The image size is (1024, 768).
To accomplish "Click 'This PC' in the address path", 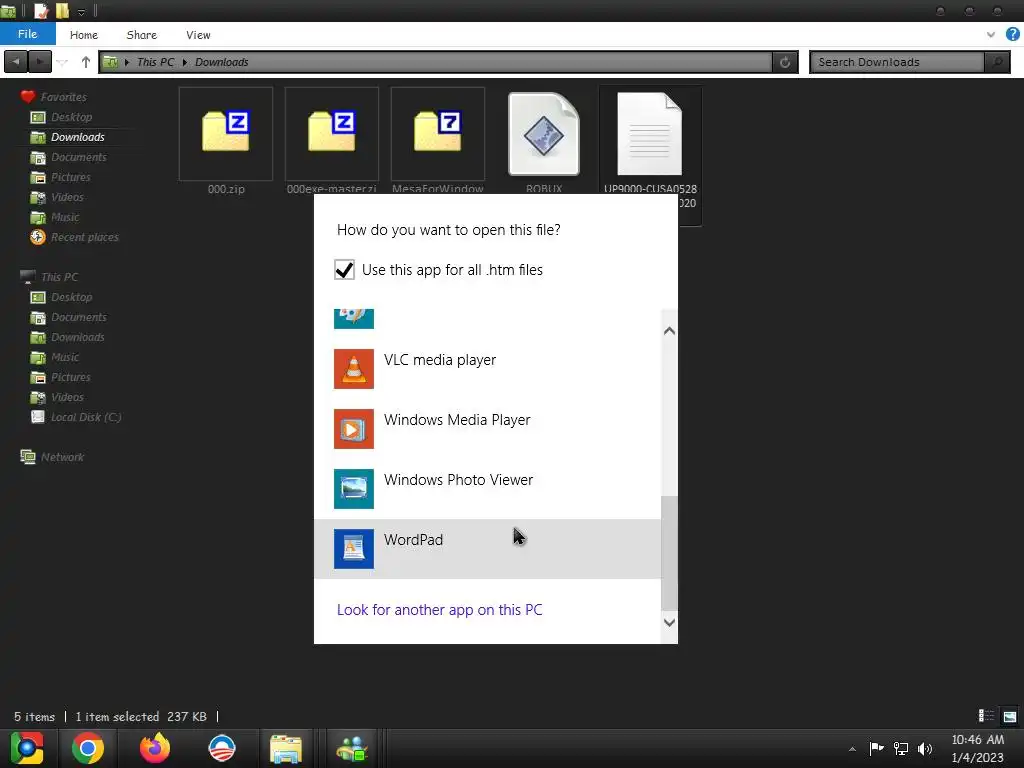I will pos(155,62).
